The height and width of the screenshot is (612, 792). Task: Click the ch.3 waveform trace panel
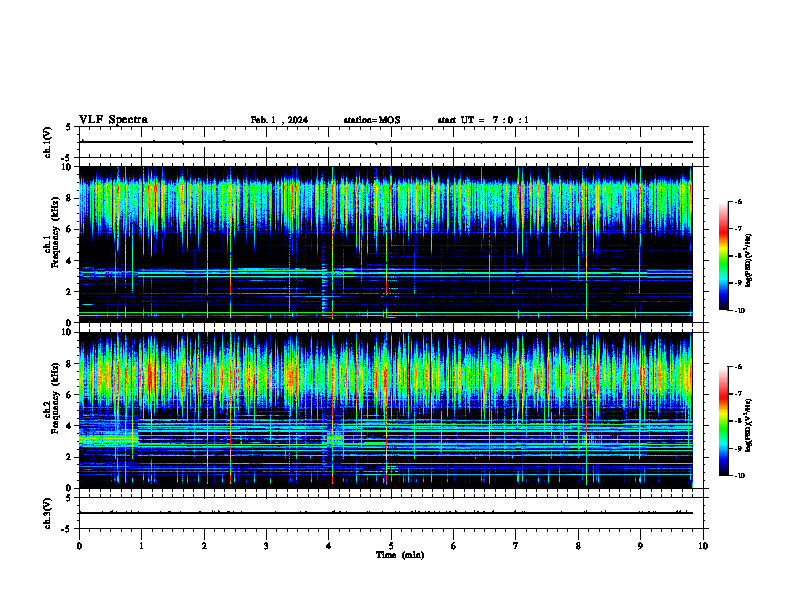[x=391, y=513]
